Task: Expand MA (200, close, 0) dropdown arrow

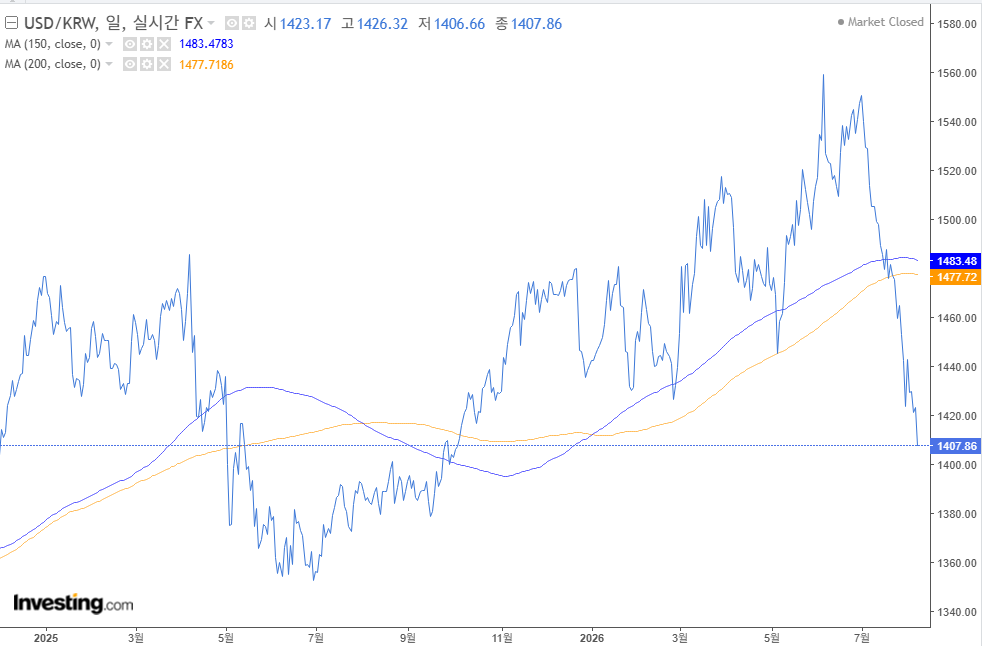Action: [109, 64]
